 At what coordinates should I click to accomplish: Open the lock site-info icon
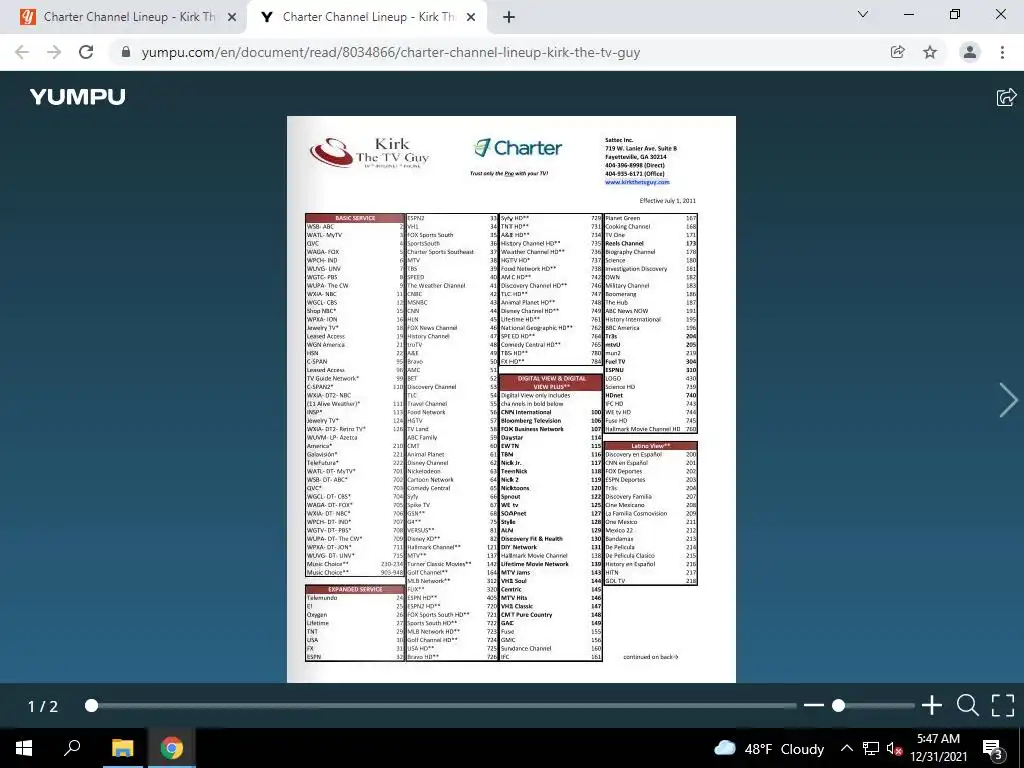[x=127, y=52]
